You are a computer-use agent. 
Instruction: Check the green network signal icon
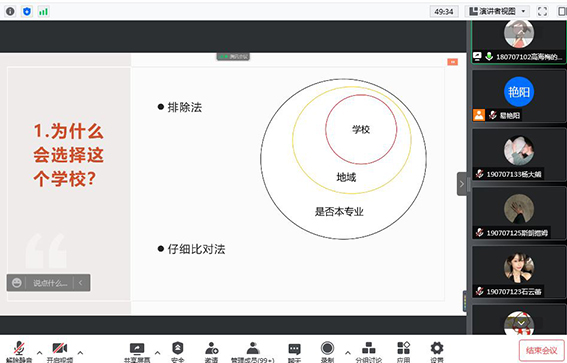click(x=43, y=12)
